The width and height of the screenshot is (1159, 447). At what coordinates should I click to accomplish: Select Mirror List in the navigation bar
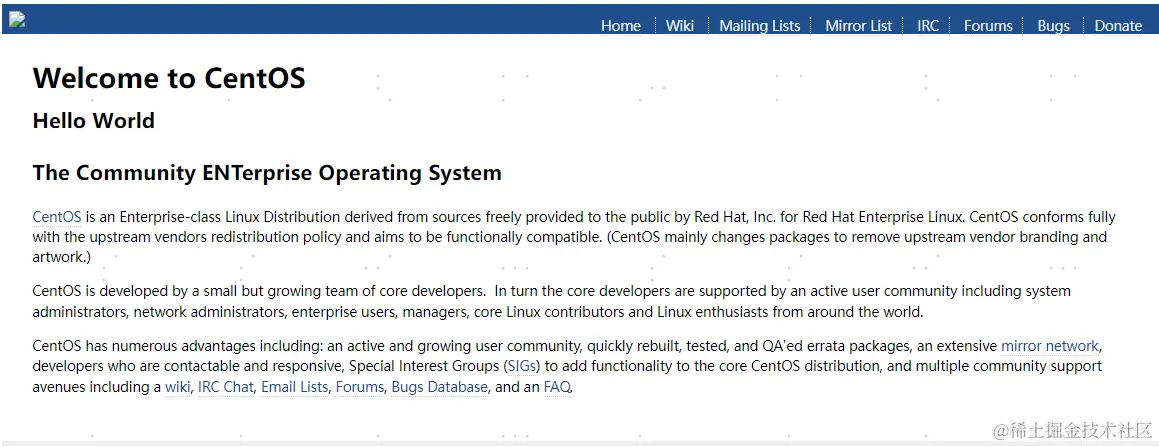[858, 26]
